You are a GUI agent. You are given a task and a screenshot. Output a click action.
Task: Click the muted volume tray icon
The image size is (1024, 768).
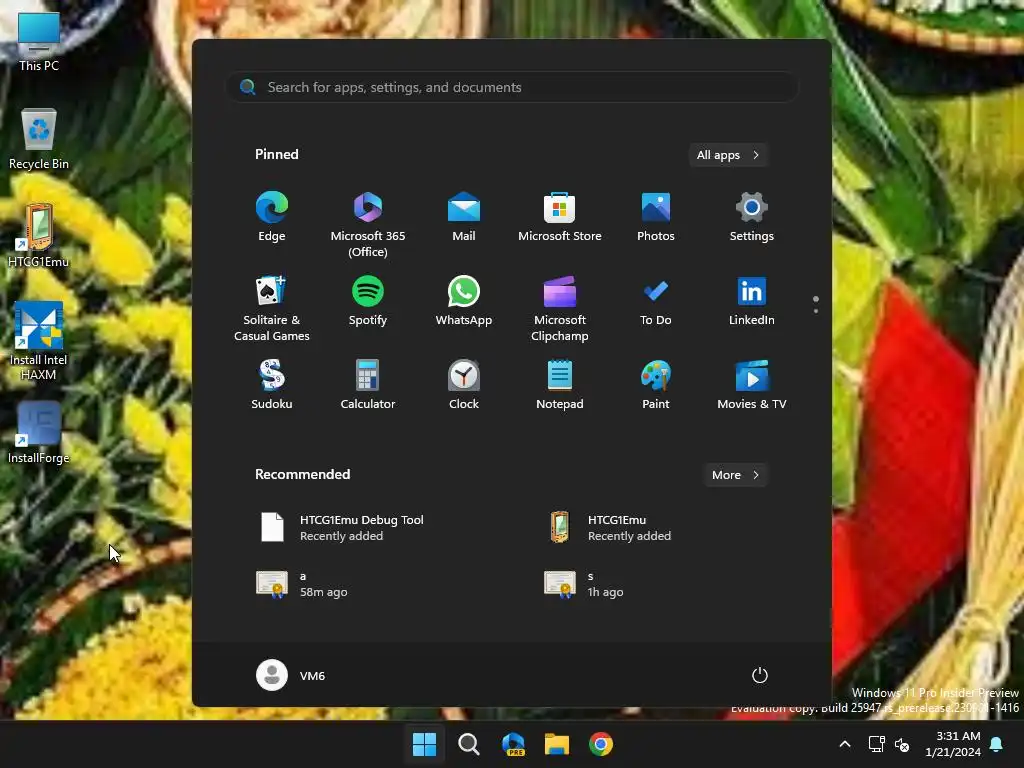[902, 744]
